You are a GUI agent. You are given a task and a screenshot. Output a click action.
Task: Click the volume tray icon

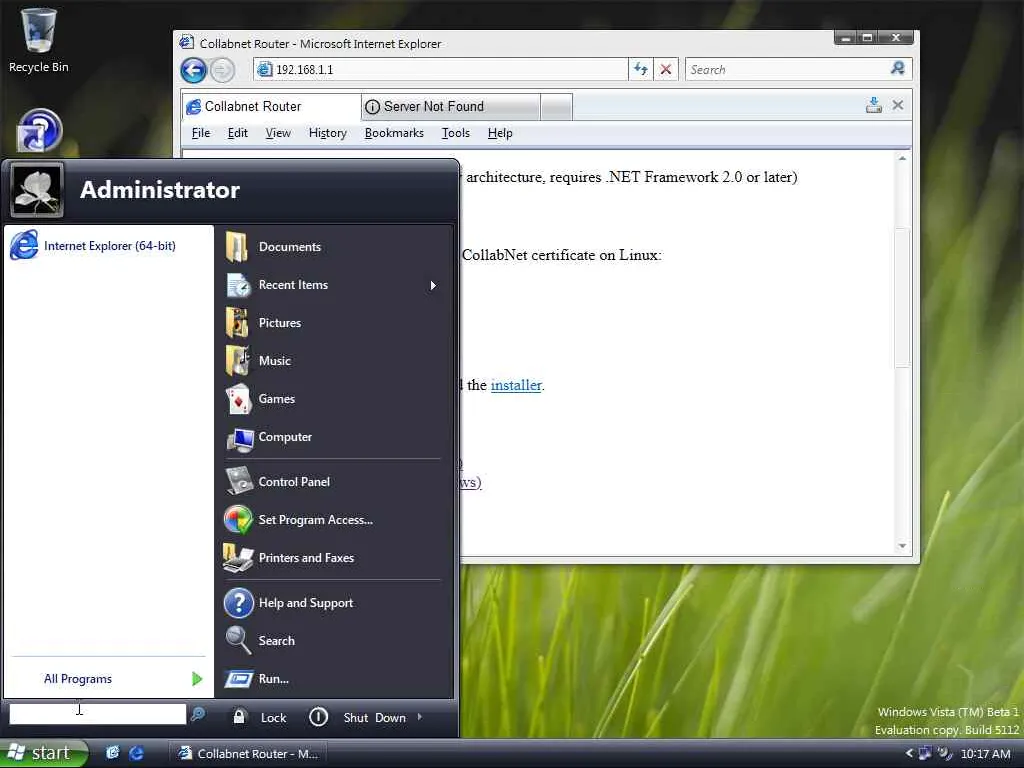pos(944,753)
